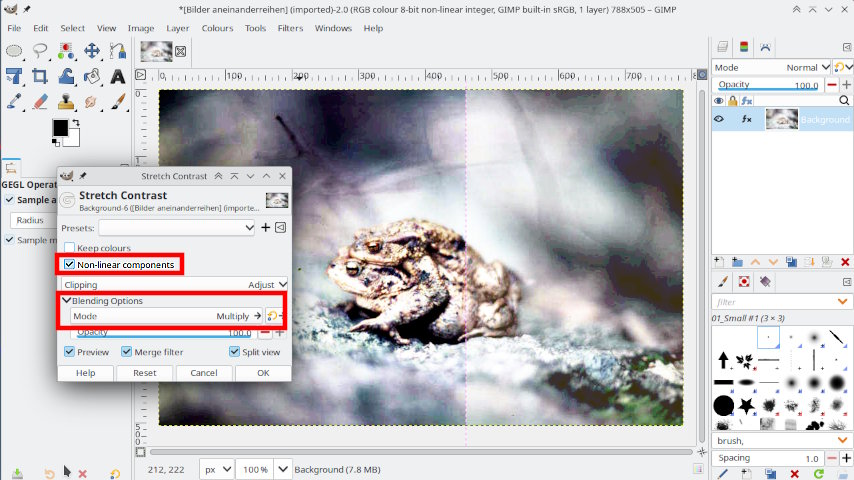The width and height of the screenshot is (854, 480).
Task: Save the current preset with plus icon
Action: (265, 228)
